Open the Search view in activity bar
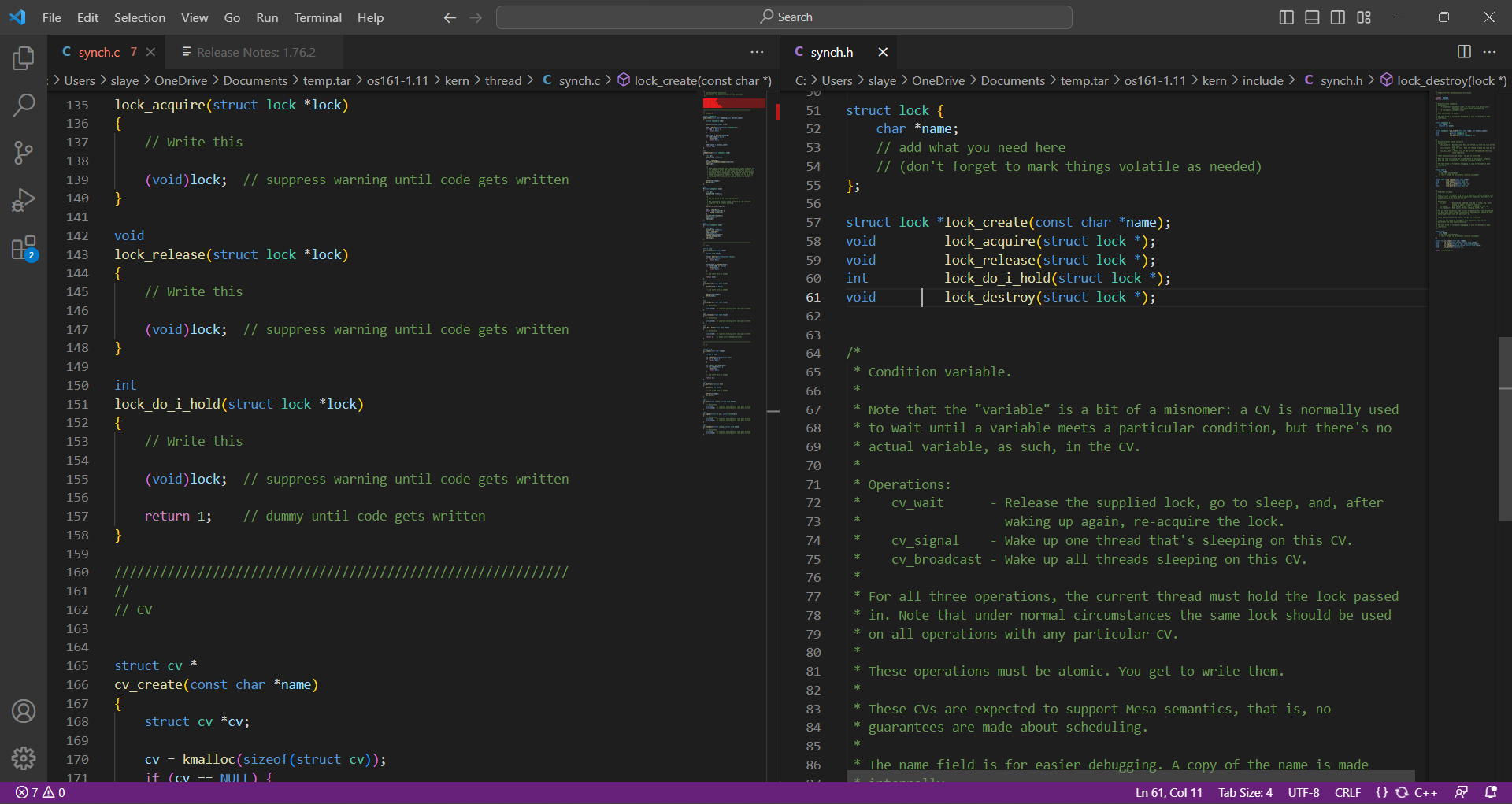Viewport: 1512px width, 804px height. (x=24, y=105)
